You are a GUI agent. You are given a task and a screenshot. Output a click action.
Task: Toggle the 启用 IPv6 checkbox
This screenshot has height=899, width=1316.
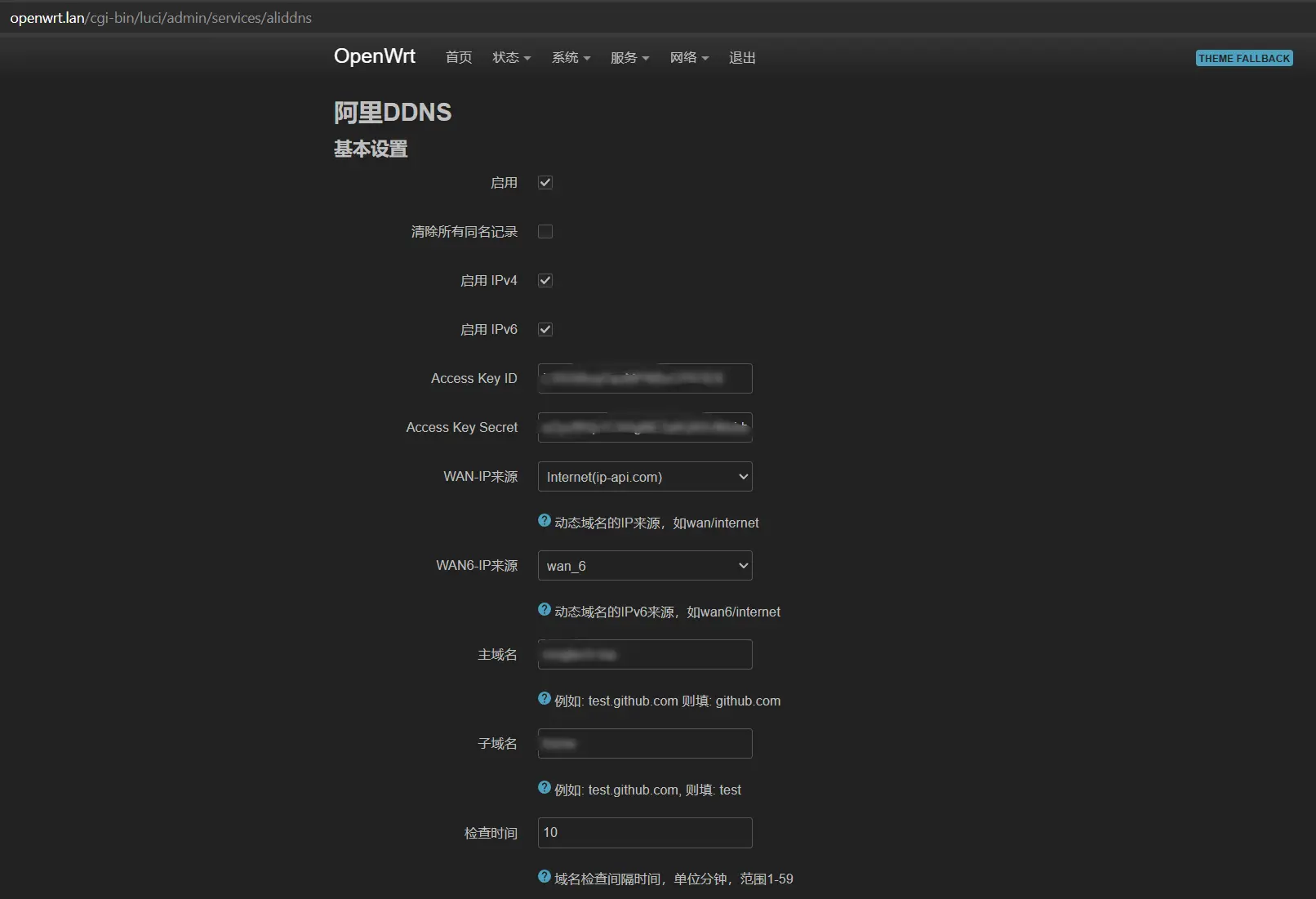[x=545, y=330]
